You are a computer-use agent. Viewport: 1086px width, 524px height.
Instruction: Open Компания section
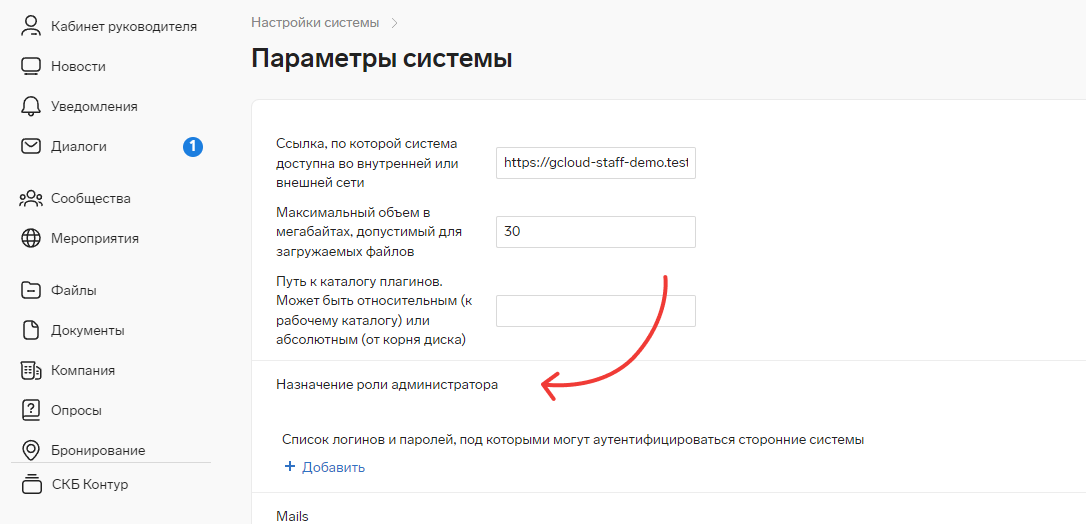click(x=83, y=370)
